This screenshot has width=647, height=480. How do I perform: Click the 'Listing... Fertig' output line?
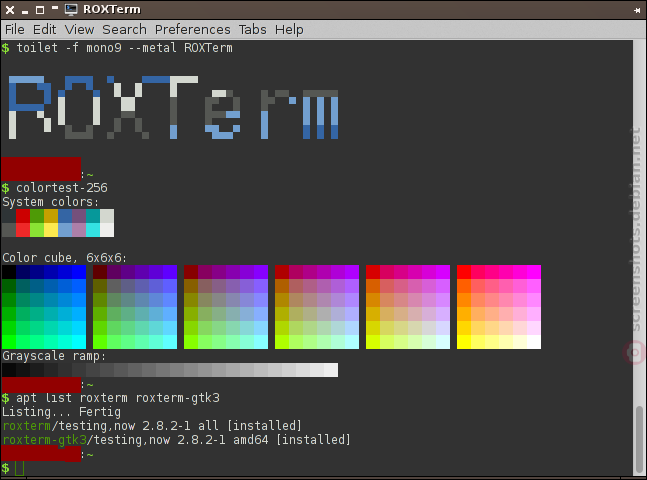coord(61,412)
